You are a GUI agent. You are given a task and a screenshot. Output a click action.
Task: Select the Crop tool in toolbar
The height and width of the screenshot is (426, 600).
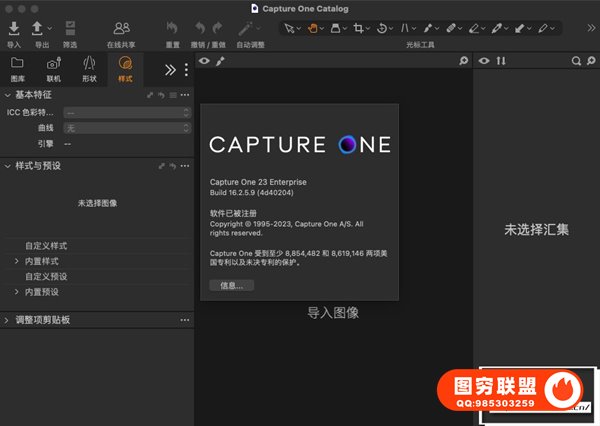coord(358,28)
